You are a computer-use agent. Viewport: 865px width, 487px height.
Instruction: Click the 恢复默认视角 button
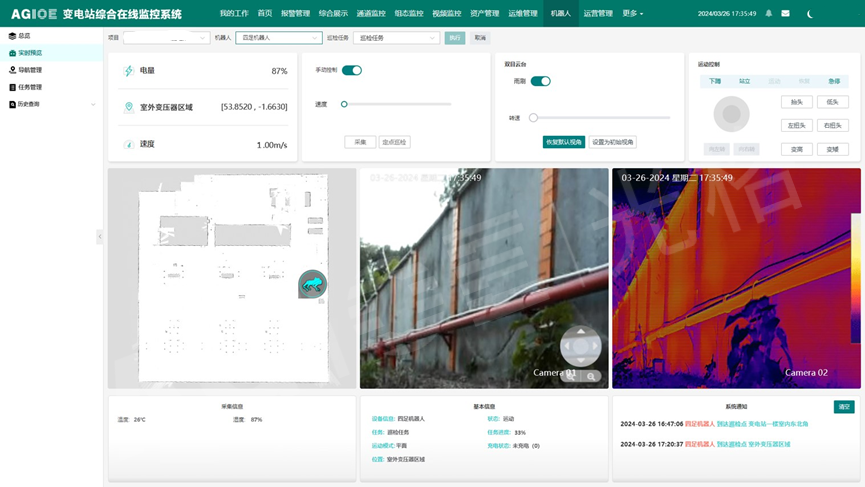pos(563,142)
